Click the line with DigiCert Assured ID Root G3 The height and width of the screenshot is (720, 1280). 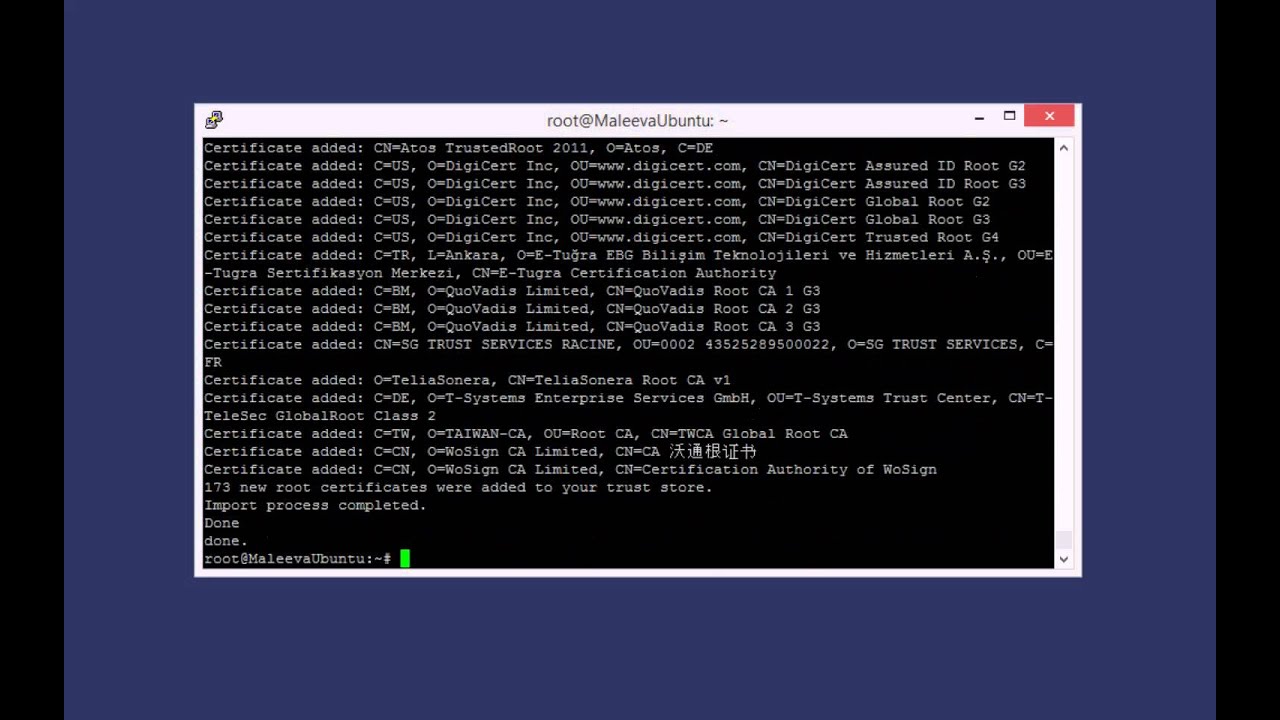[614, 184]
